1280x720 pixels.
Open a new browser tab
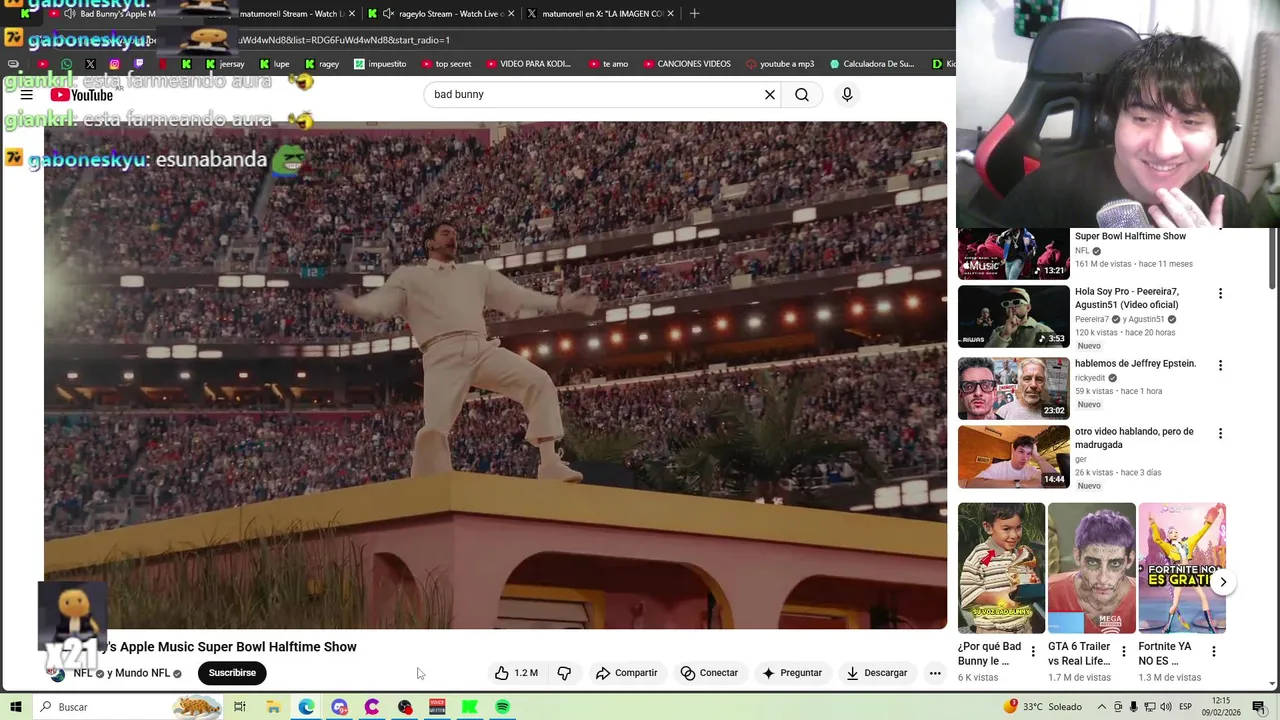click(695, 13)
